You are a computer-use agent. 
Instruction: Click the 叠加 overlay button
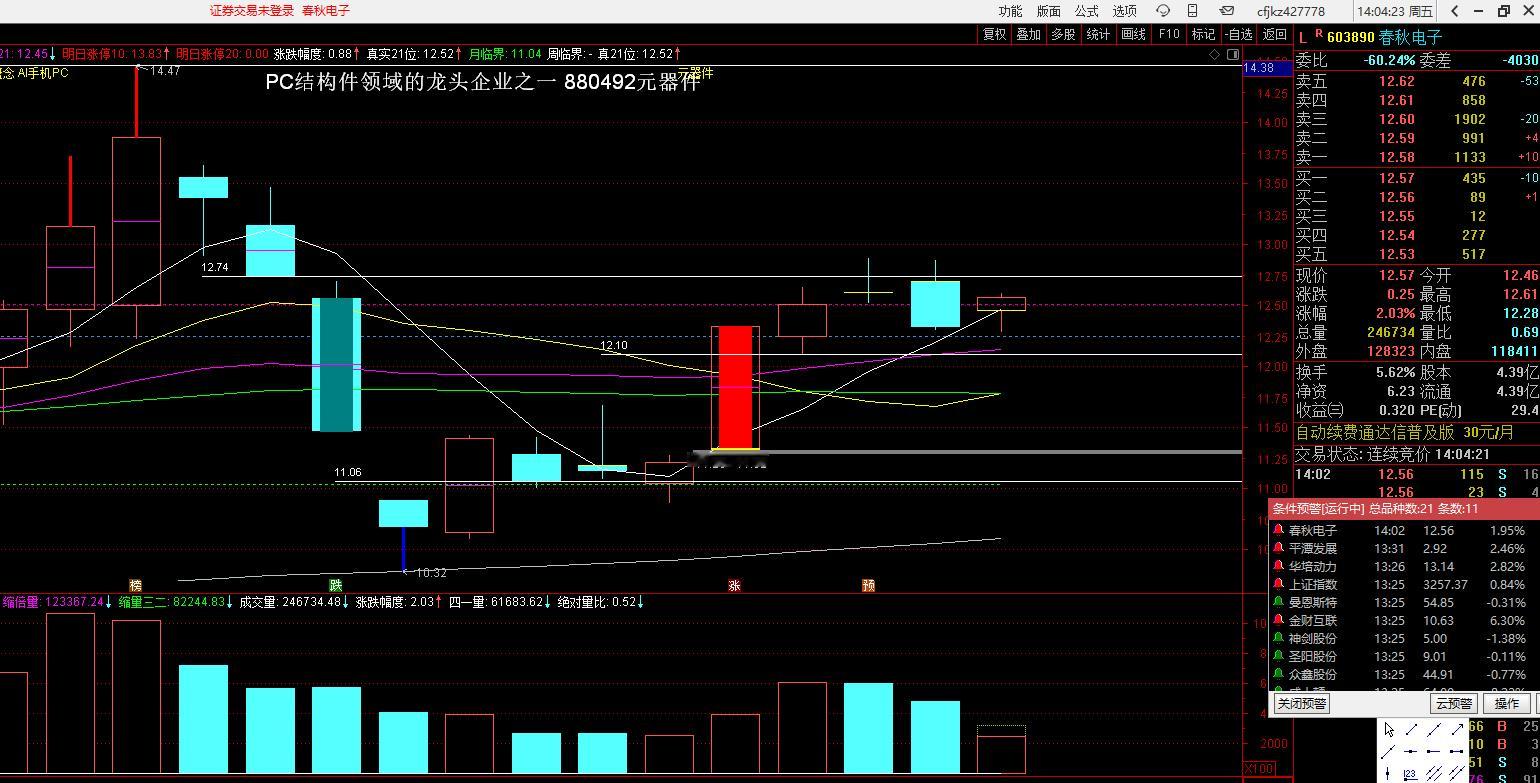pos(1028,34)
